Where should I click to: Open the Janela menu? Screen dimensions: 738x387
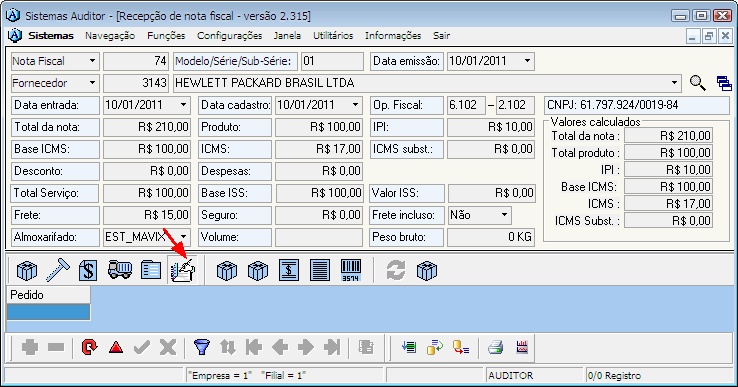tap(287, 35)
